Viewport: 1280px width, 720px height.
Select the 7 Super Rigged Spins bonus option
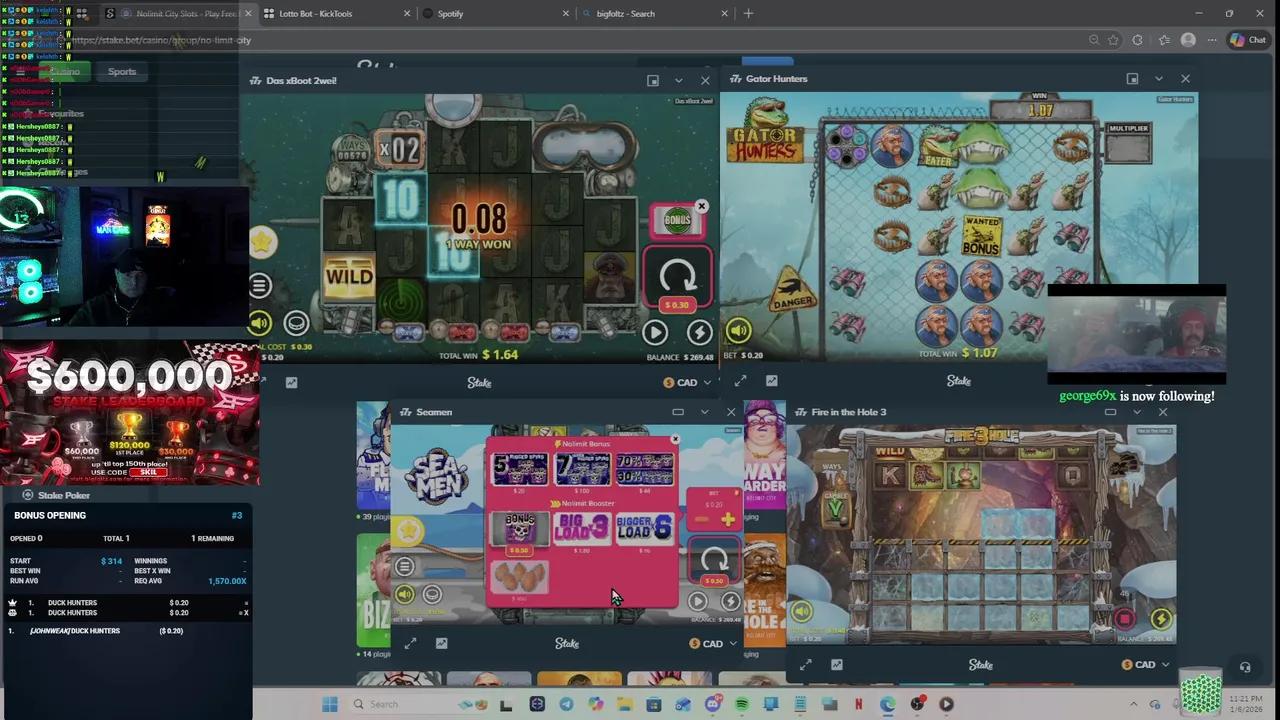582,468
